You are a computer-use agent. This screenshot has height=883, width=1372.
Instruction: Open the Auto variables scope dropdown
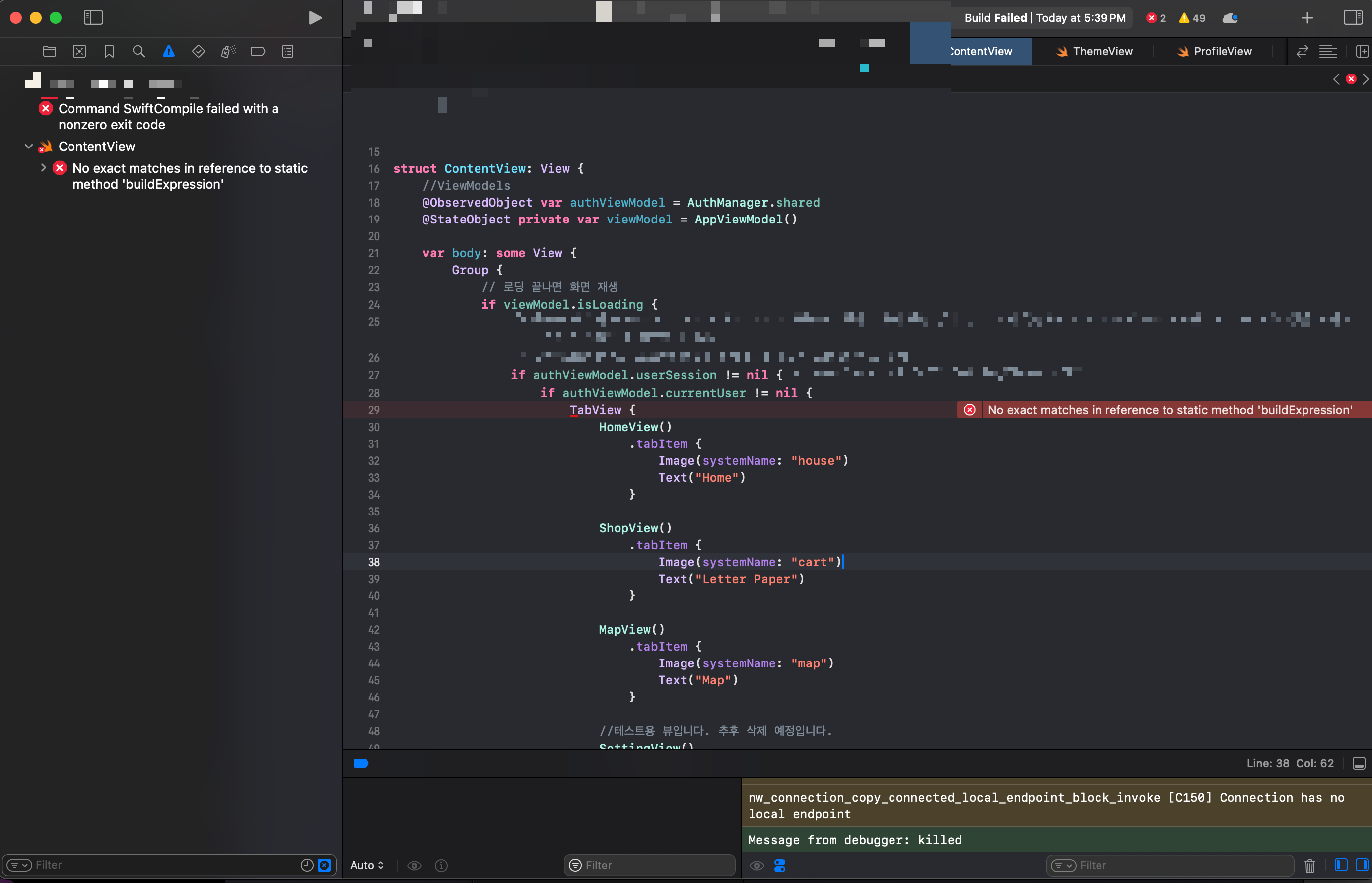[367, 865]
